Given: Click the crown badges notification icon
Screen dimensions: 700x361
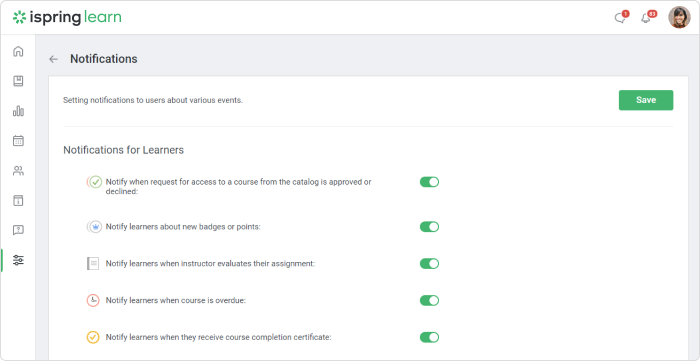Looking at the screenshot, I should [94, 227].
